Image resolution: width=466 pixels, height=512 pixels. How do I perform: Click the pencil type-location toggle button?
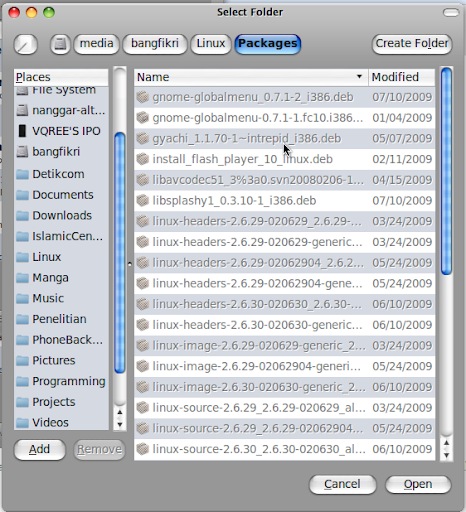coord(25,44)
